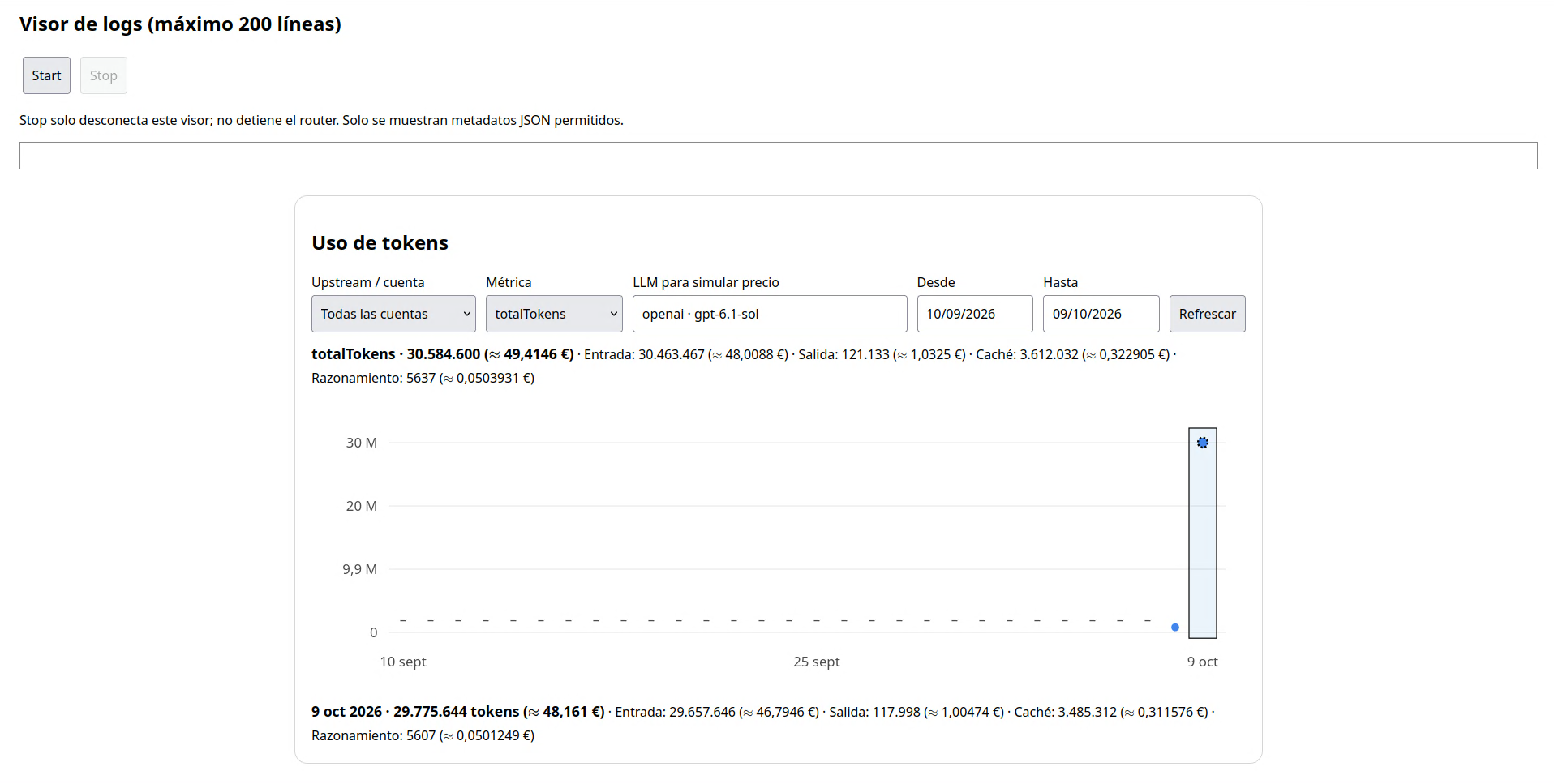Click the '25 sept' axis label
Image resolution: width=1554 pixels, height=784 pixels.
coord(816,662)
